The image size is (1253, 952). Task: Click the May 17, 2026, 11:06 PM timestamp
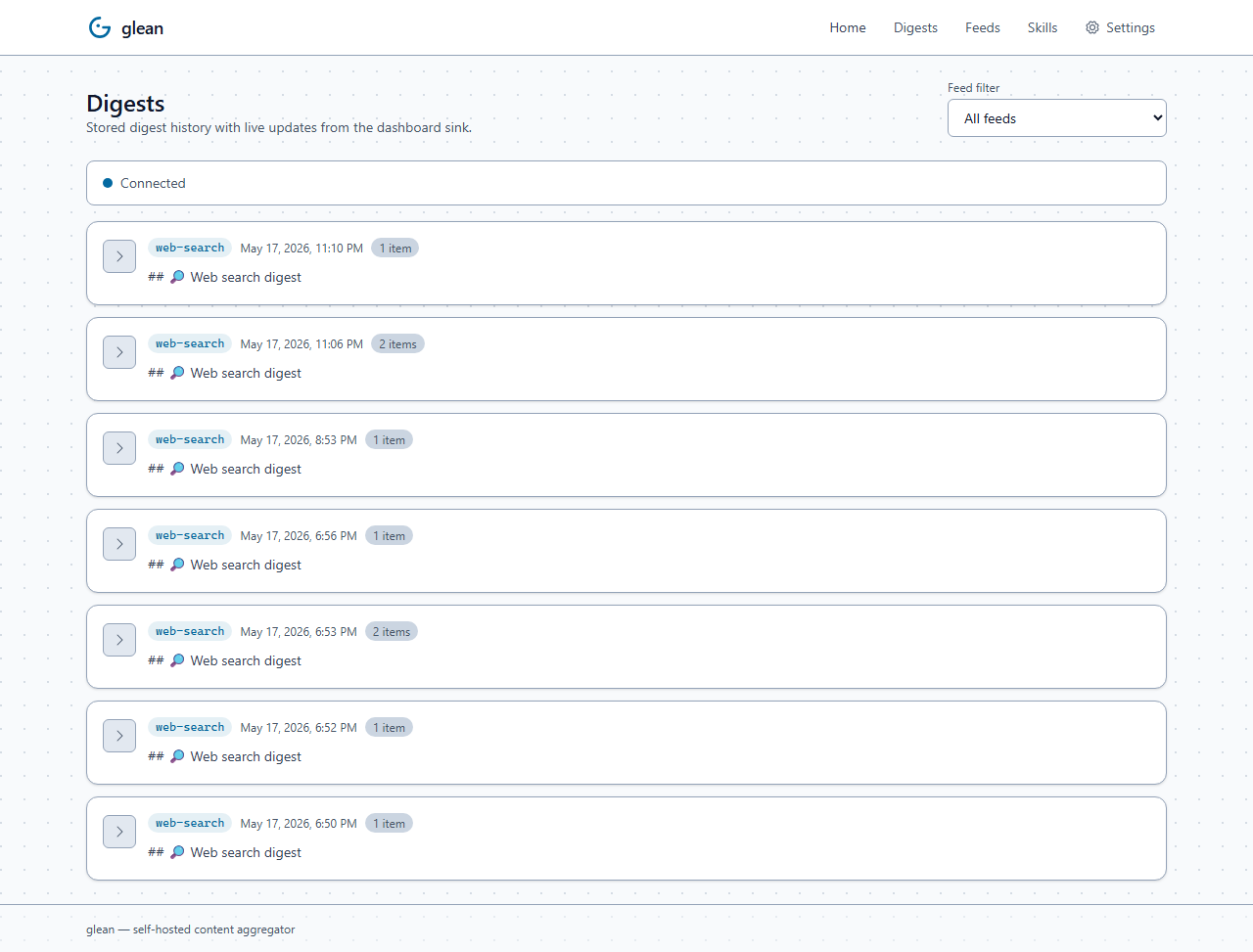point(302,344)
